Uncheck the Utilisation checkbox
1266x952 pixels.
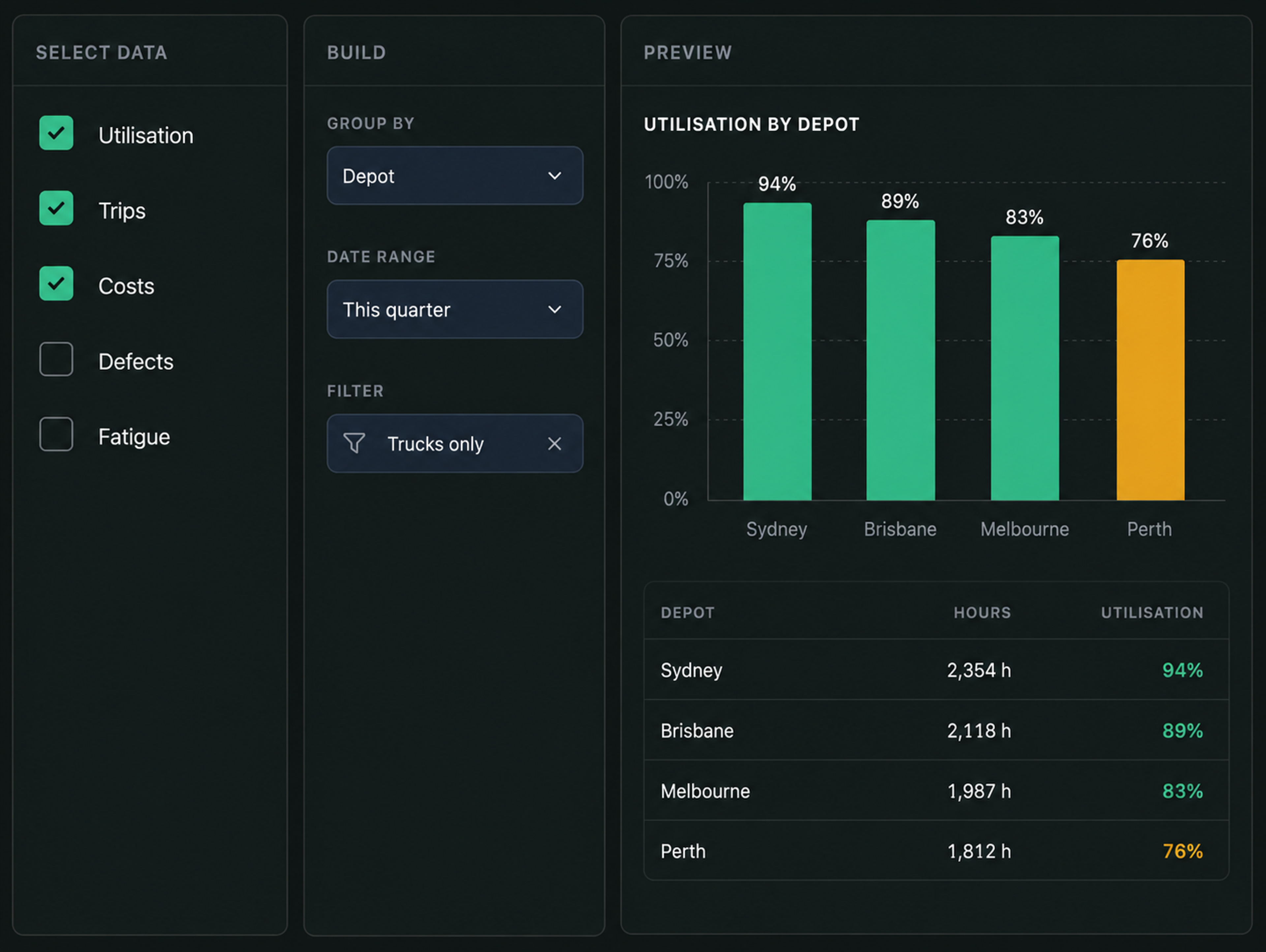[x=56, y=133]
